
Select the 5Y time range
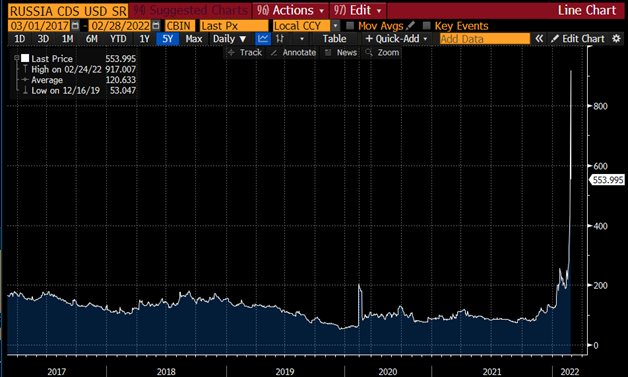tap(167, 39)
